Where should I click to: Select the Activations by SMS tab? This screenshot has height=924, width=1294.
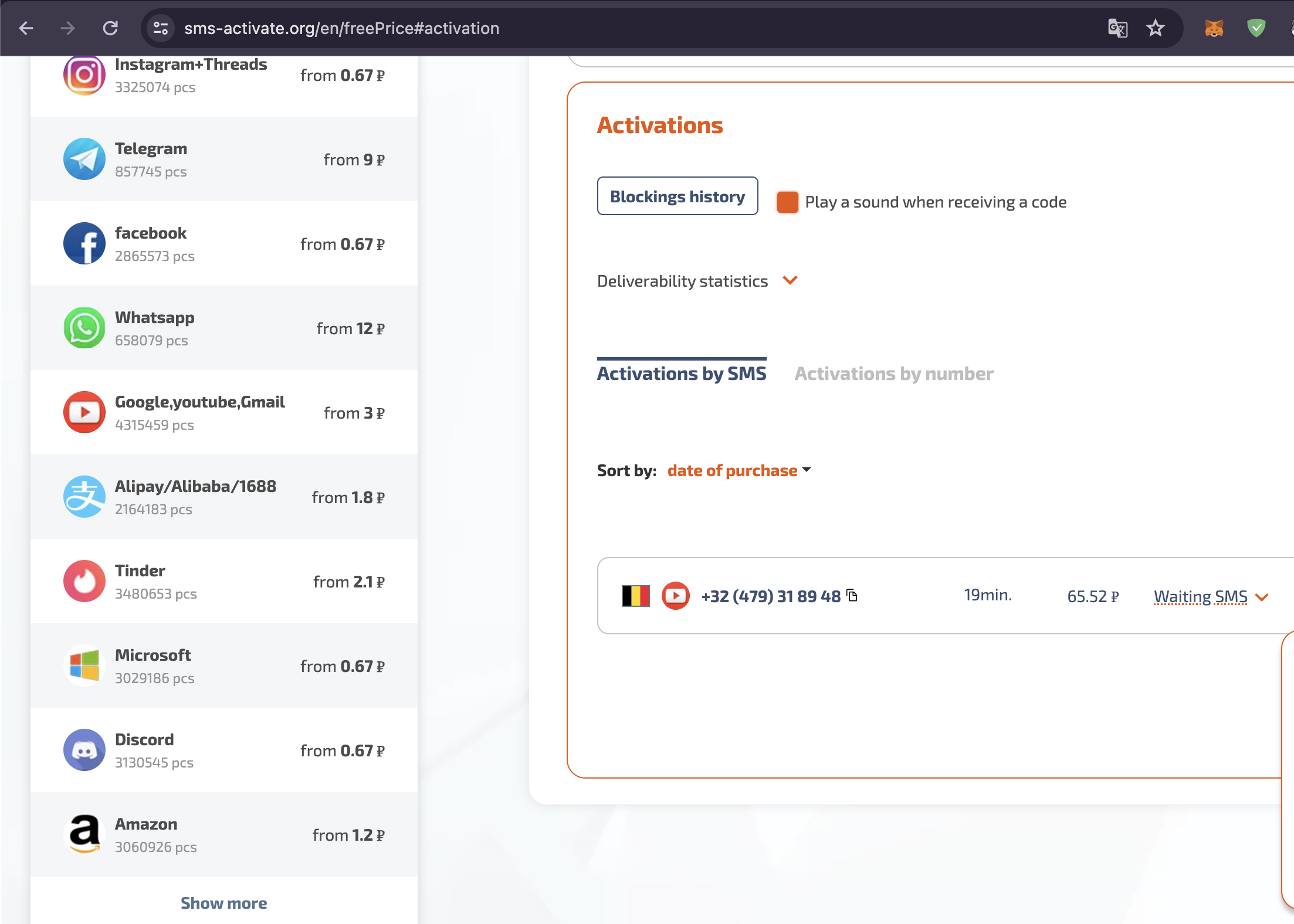click(x=681, y=373)
